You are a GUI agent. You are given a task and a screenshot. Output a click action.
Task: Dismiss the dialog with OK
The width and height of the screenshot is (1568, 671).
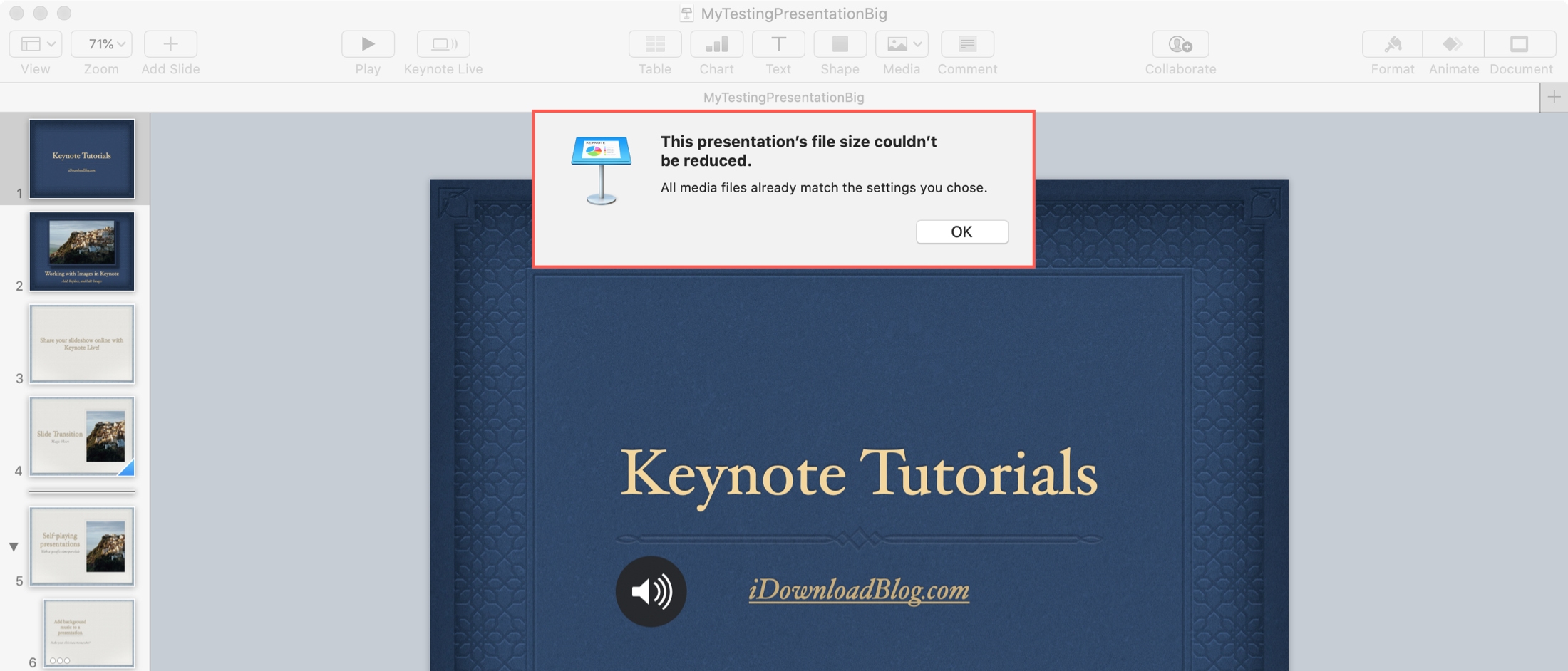coord(961,232)
